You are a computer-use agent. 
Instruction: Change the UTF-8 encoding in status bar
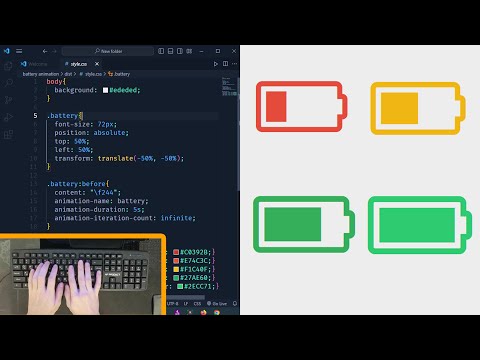173,304
